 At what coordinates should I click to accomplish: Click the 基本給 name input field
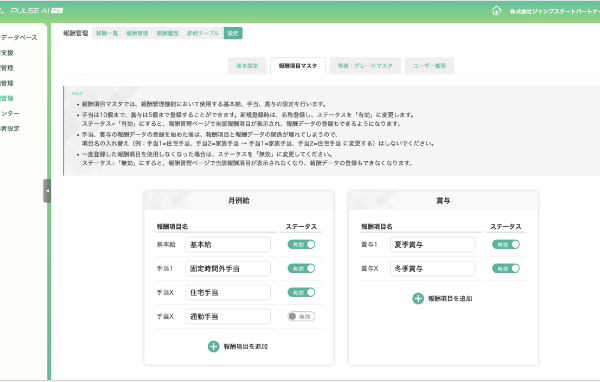pyautogui.click(x=228, y=245)
